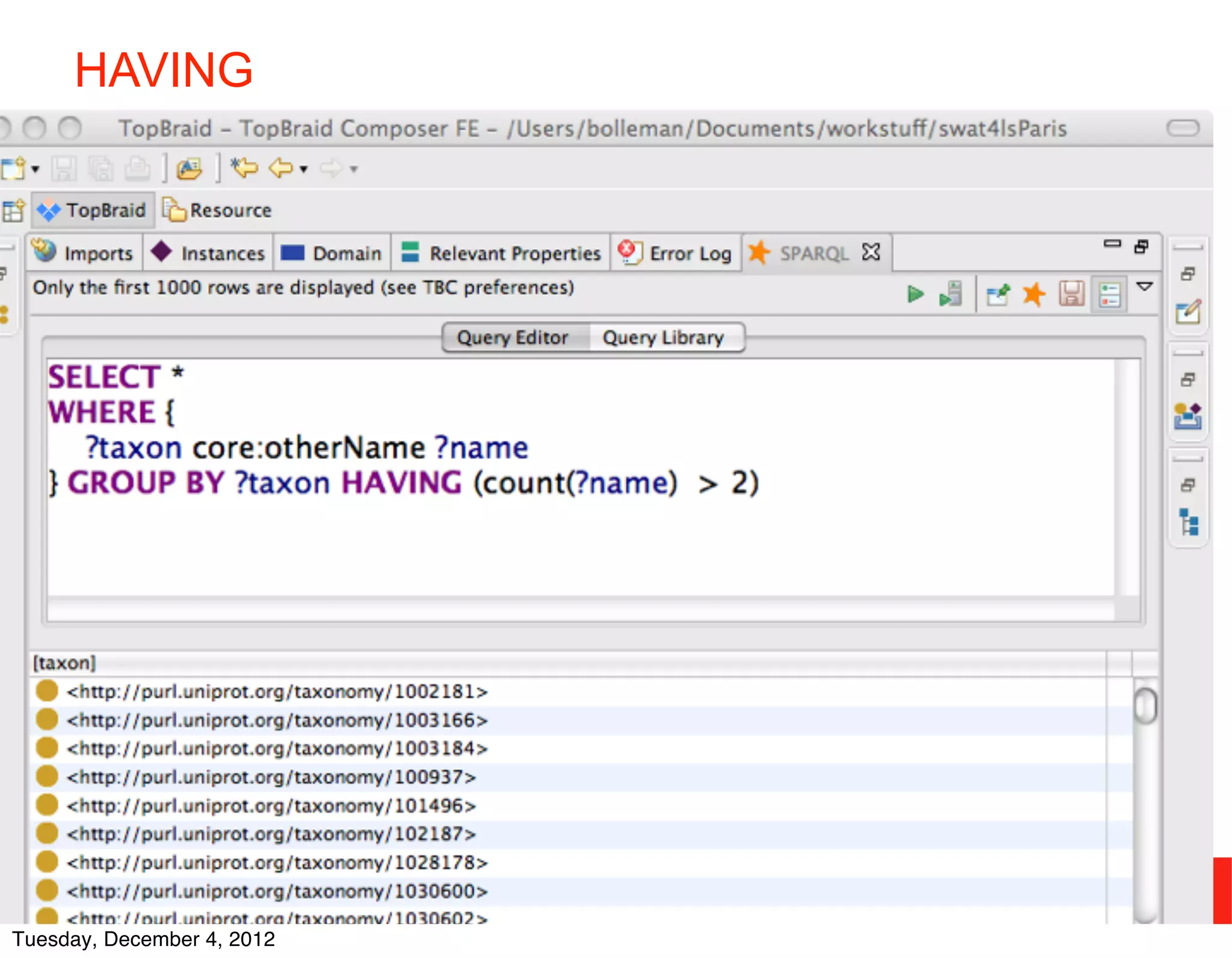The height and width of the screenshot is (958, 1232).
Task: Open the SPARQL view menu triangle
Action: pos(1145,287)
